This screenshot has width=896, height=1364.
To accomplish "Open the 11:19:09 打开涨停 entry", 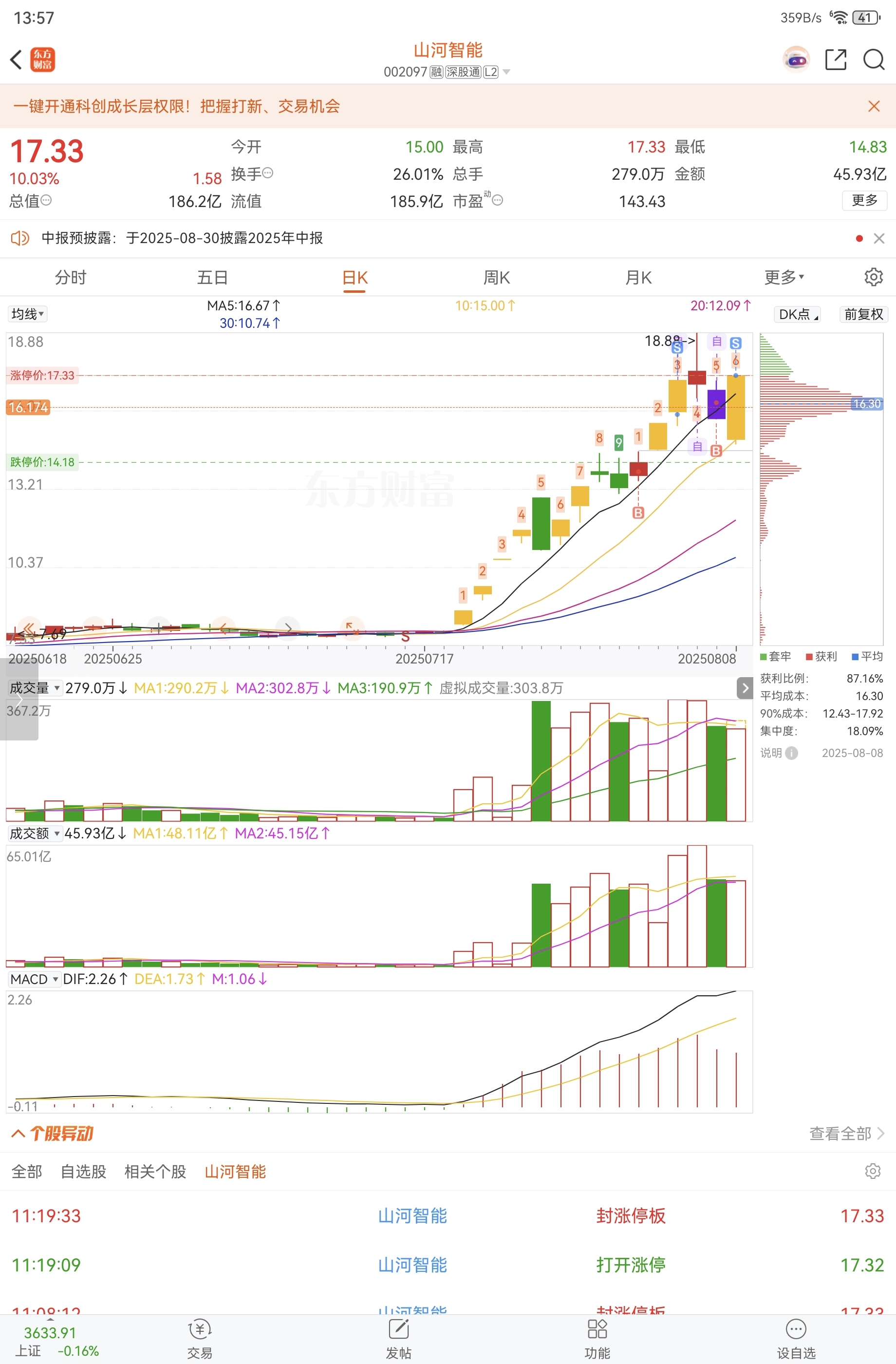I will click(x=448, y=1265).
